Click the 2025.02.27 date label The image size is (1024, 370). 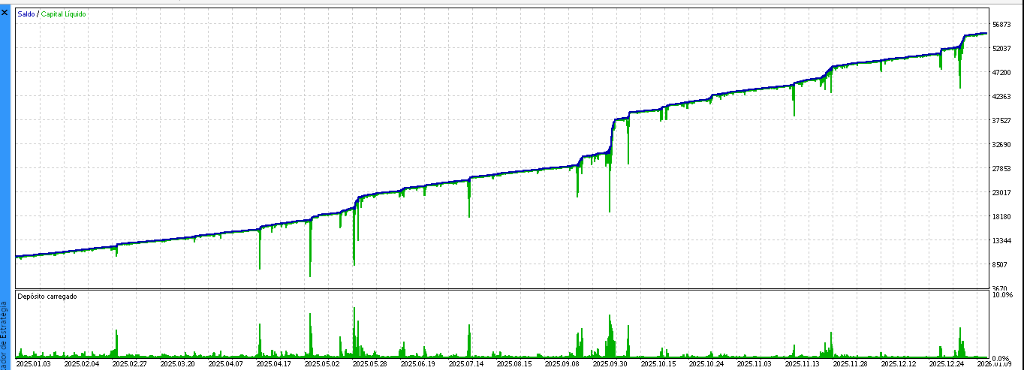point(129,364)
